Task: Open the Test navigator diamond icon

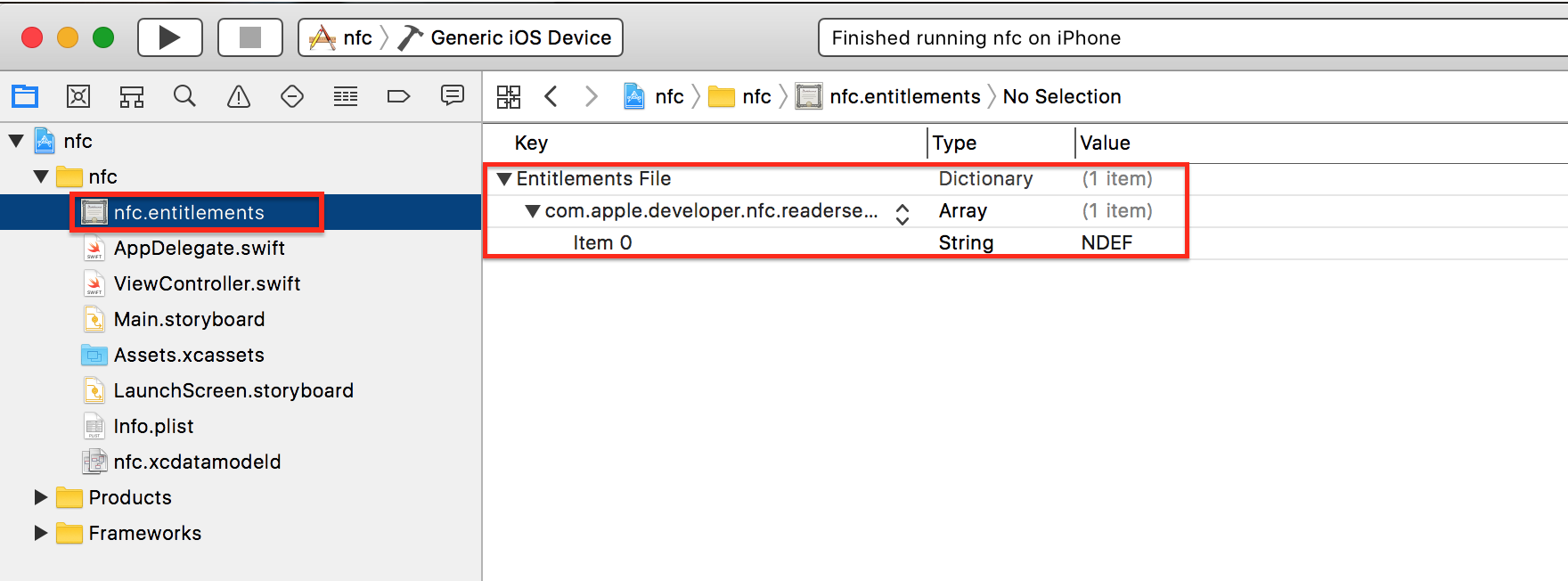Action: coord(292,96)
